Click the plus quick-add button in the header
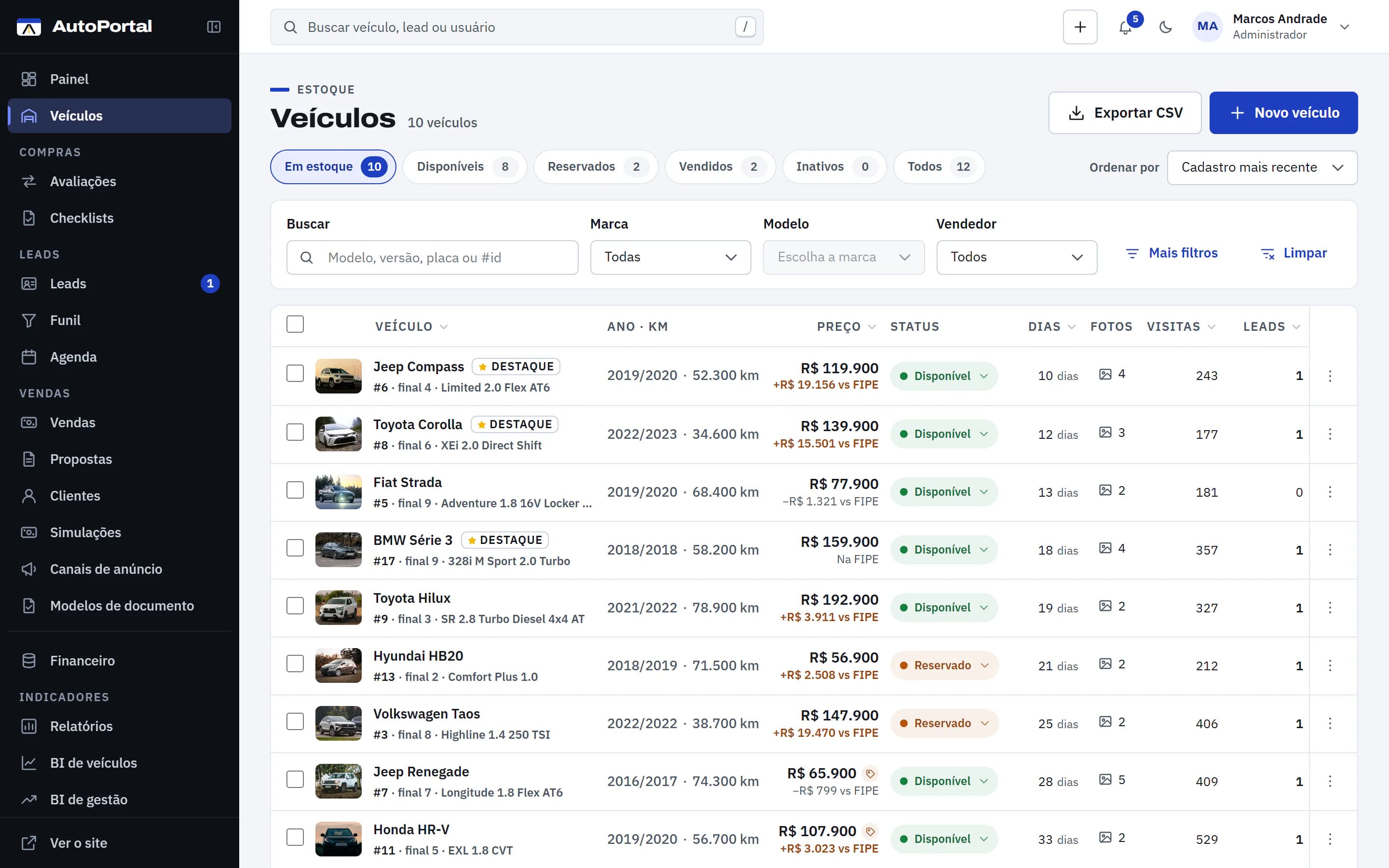Screen dimensions: 1389x868 click(1080, 27)
